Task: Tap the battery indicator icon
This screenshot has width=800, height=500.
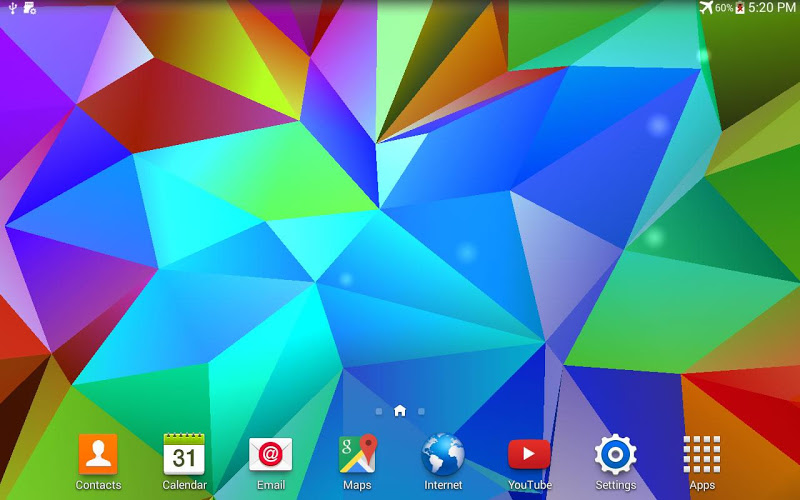Action: pos(740,8)
